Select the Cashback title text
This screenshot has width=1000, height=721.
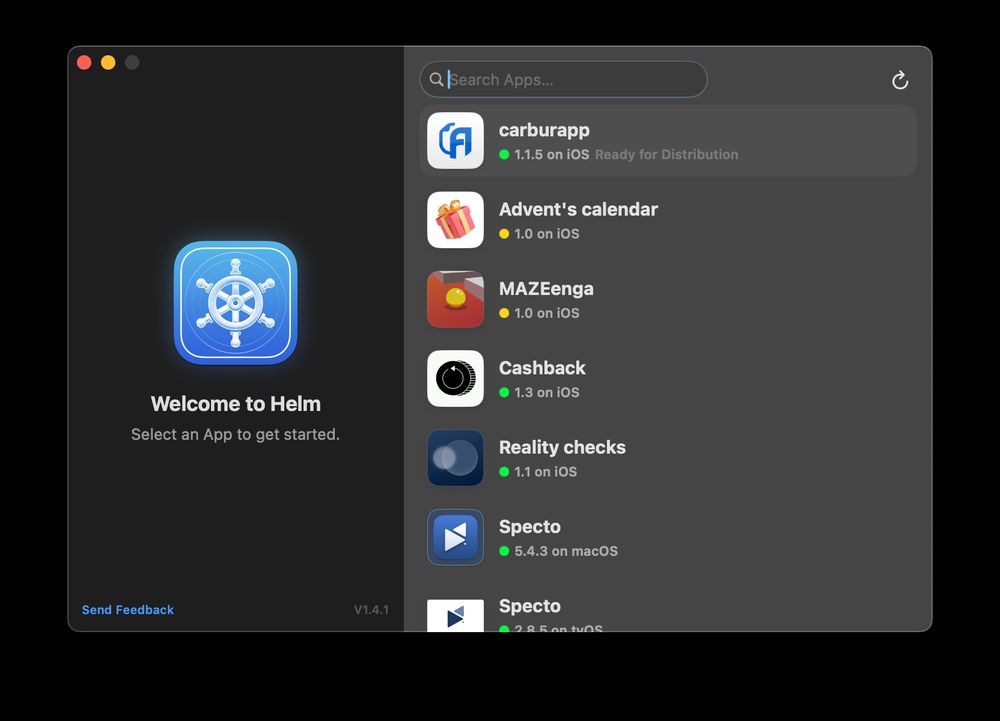click(542, 368)
